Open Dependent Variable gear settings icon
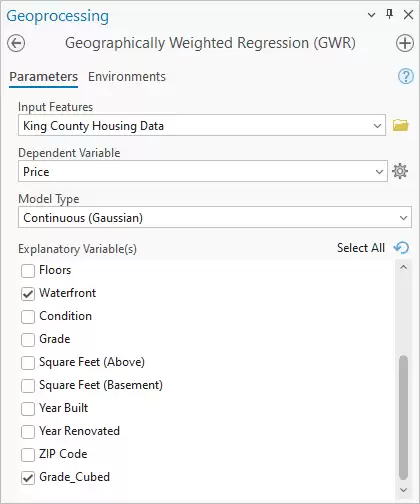This screenshot has width=420, height=504. pyautogui.click(x=400, y=171)
